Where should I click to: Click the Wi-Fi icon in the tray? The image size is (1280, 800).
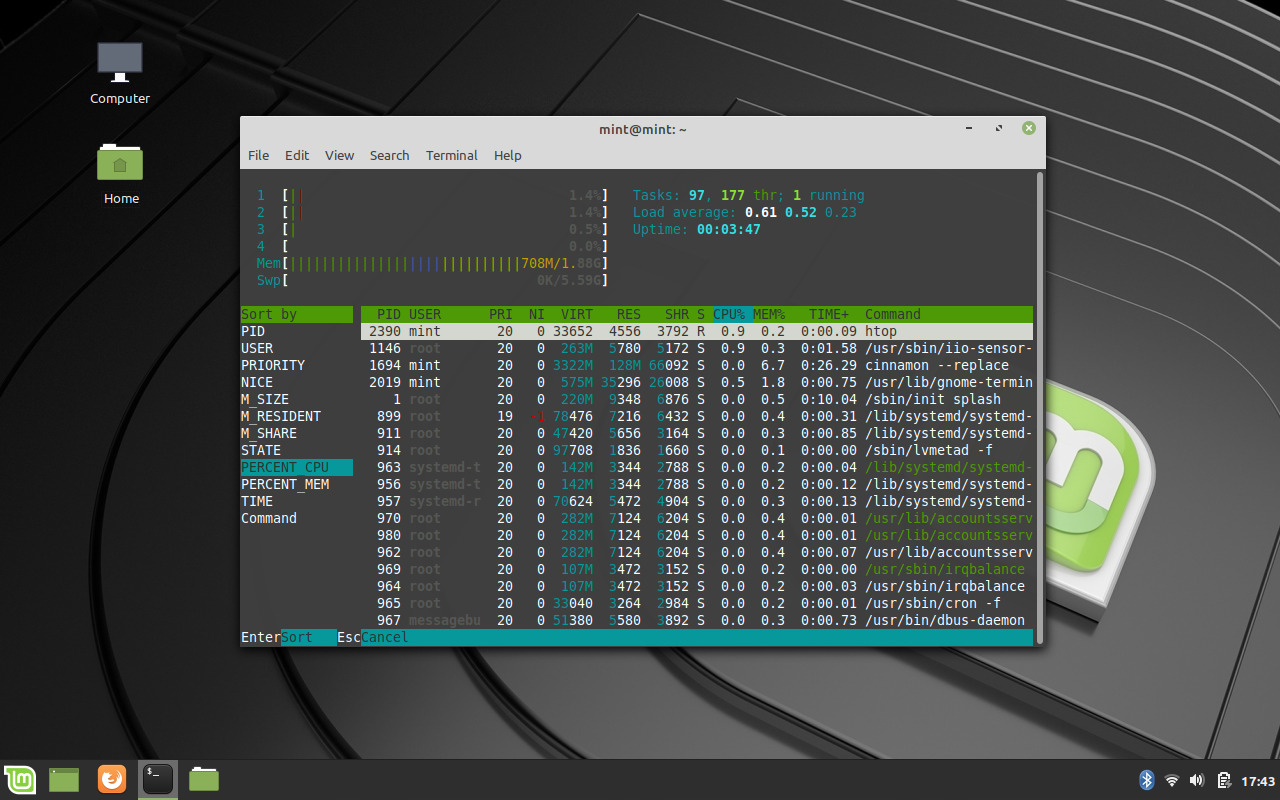1172,779
